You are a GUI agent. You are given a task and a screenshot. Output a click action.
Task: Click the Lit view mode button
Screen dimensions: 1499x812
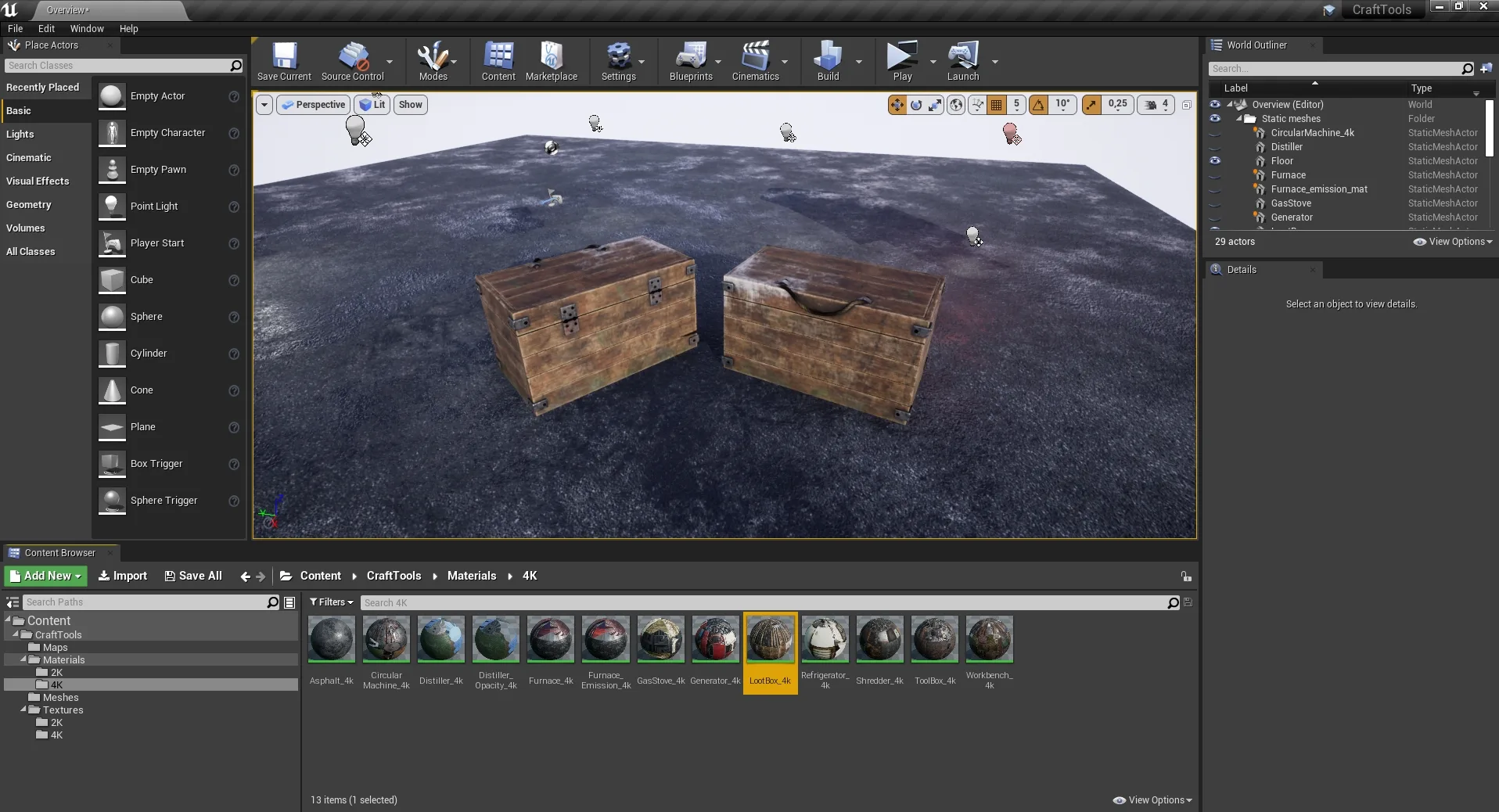pyautogui.click(x=372, y=105)
